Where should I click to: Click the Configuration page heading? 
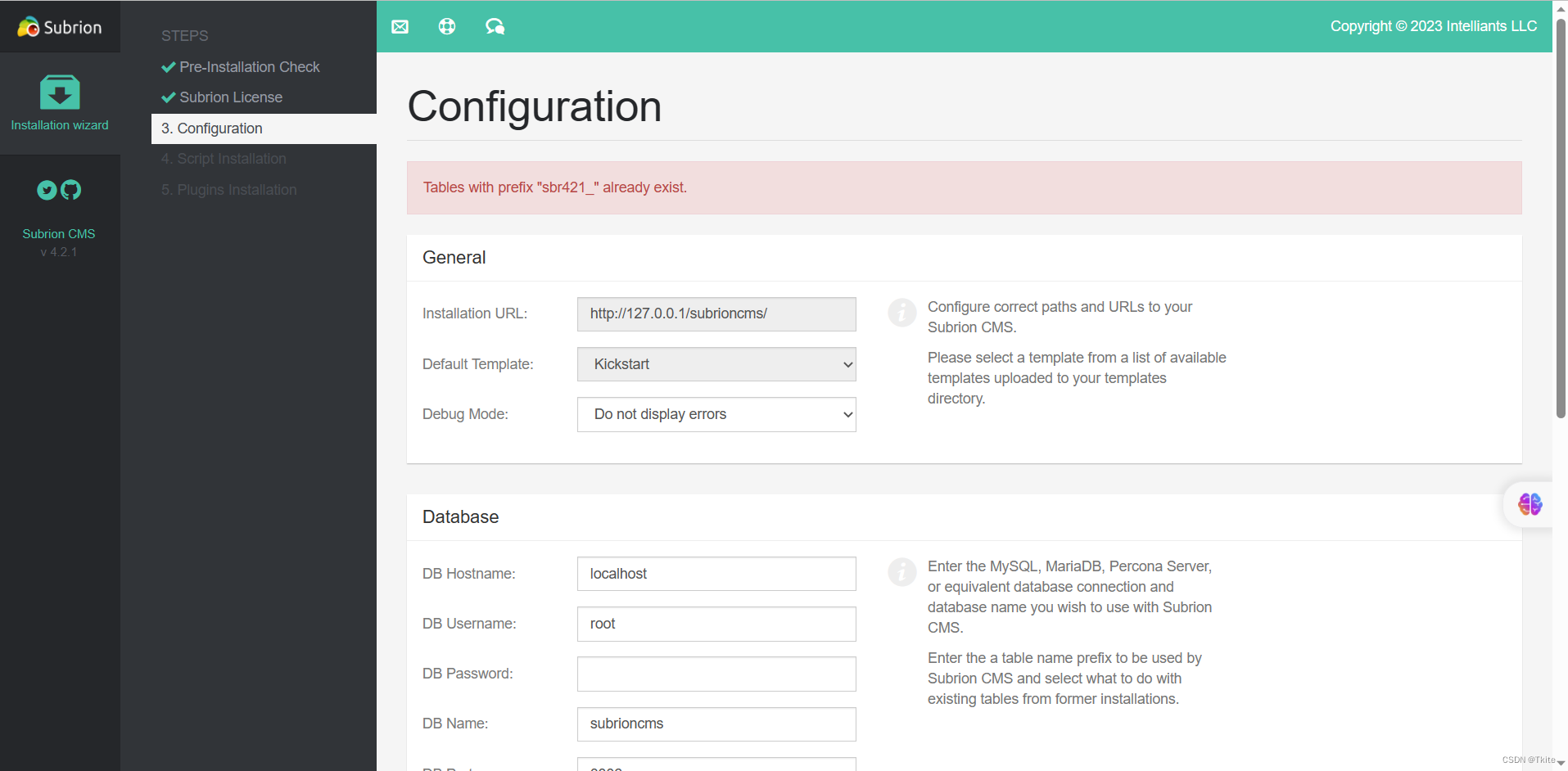535,106
